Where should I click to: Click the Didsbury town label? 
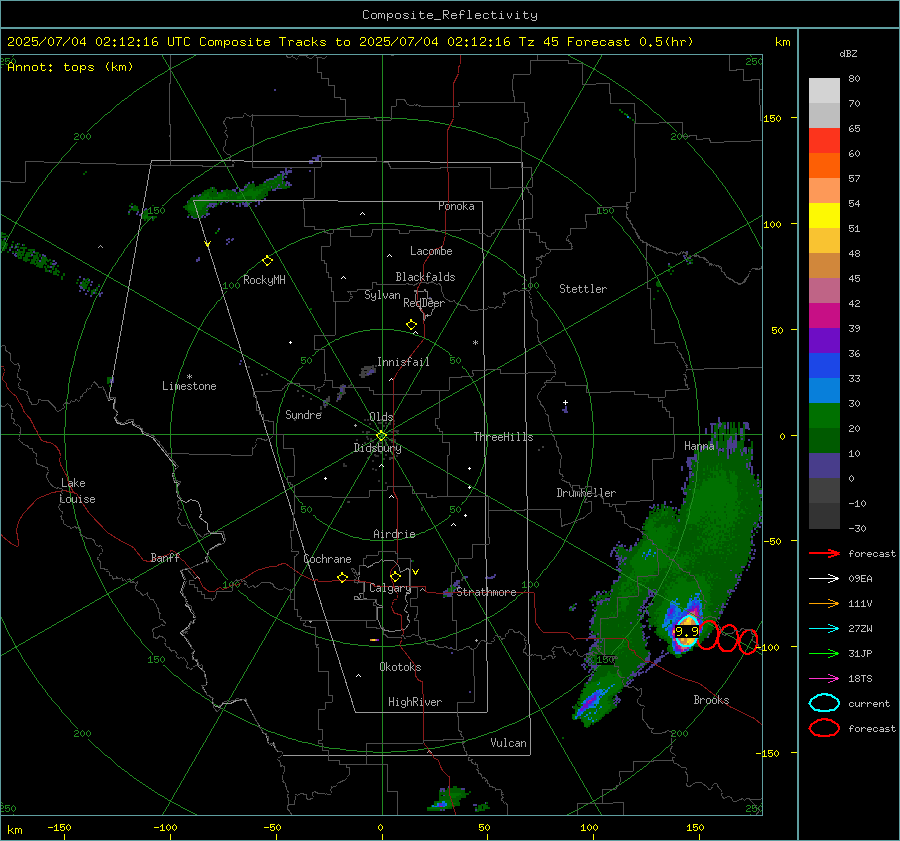377,448
